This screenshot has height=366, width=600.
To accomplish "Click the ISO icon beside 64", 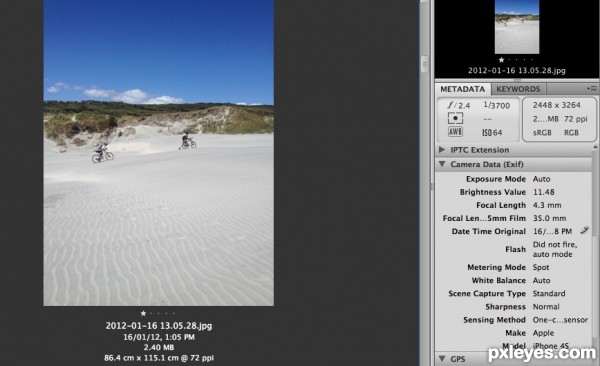I will tap(487, 132).
